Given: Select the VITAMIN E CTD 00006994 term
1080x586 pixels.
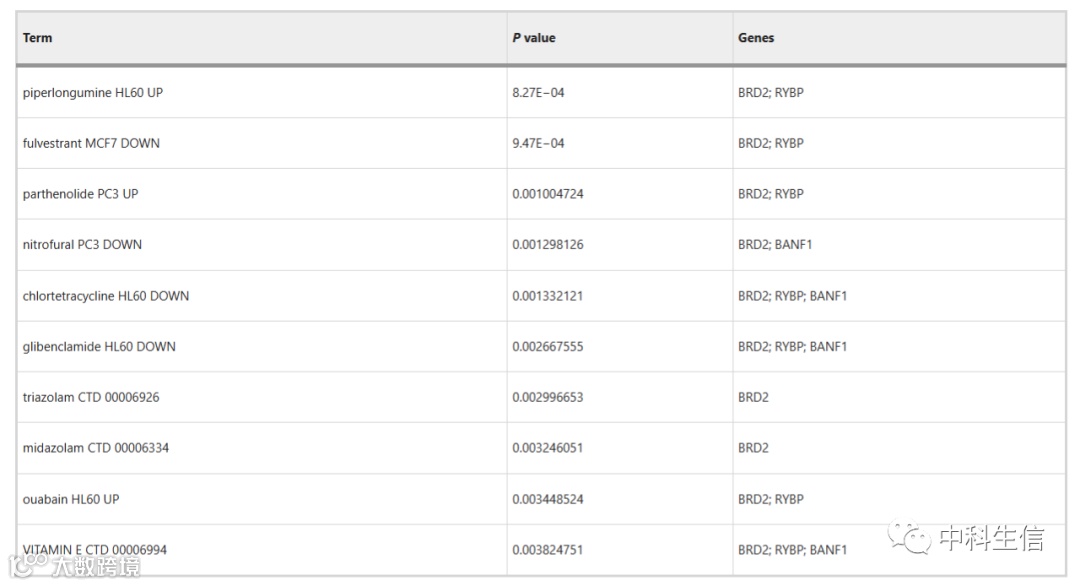Looking at the screenshot, I should (x=94, y=550).
